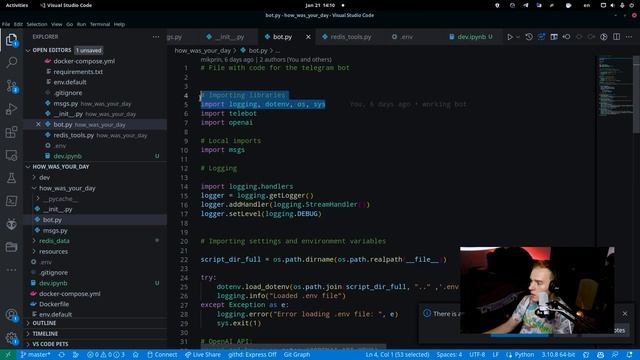Click the master branch in status bar
The width and height of the screenshot is (640, 360).
click(35, 355)
